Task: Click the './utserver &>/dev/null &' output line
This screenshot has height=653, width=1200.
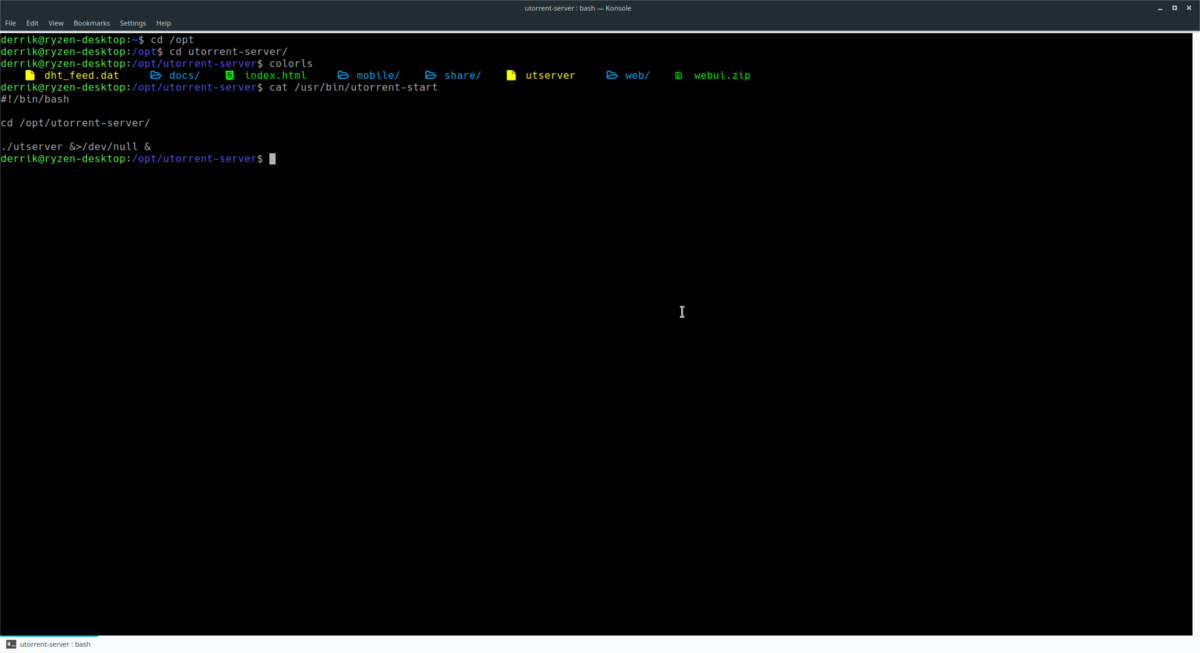Action: (x=76, y=146)
